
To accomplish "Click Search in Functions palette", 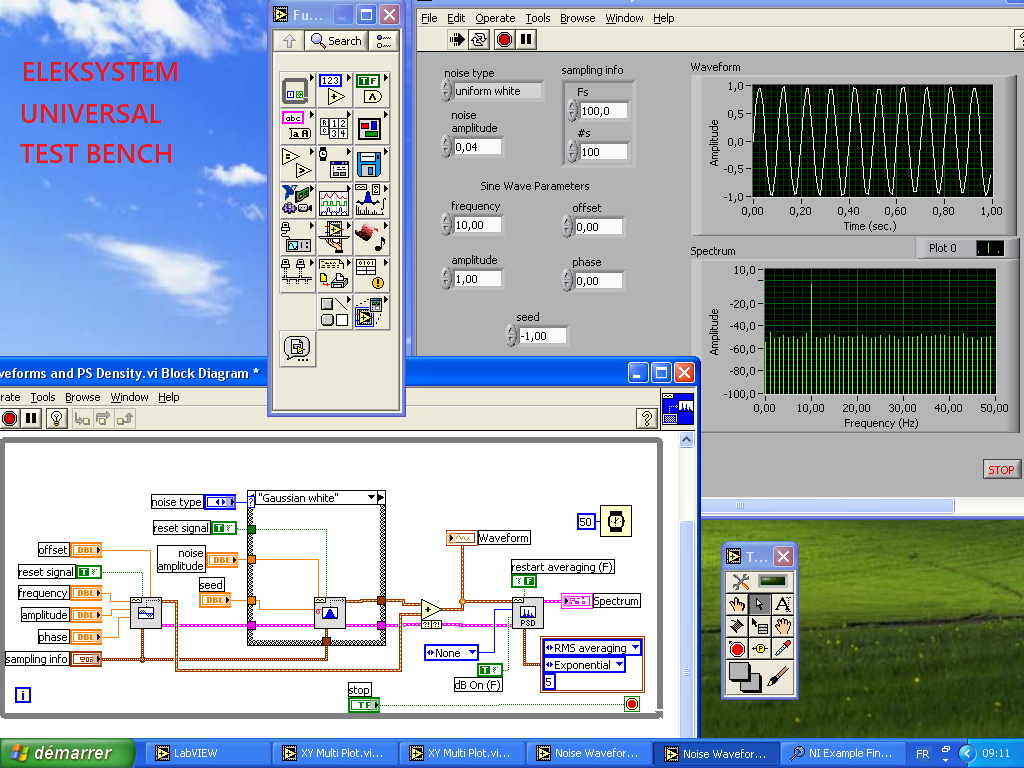I will point(336,41).
